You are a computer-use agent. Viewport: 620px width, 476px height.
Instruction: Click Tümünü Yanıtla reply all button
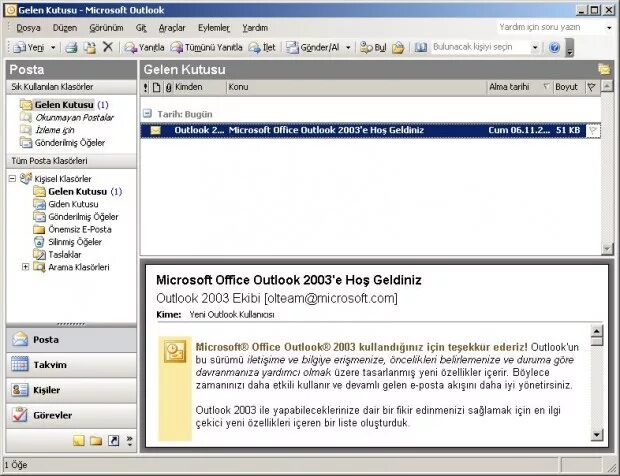coord(206,47)
